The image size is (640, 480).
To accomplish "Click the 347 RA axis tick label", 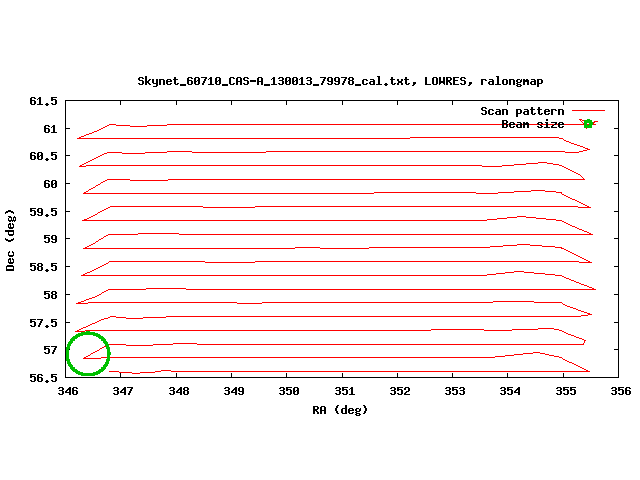I will [x=123, y=391].
